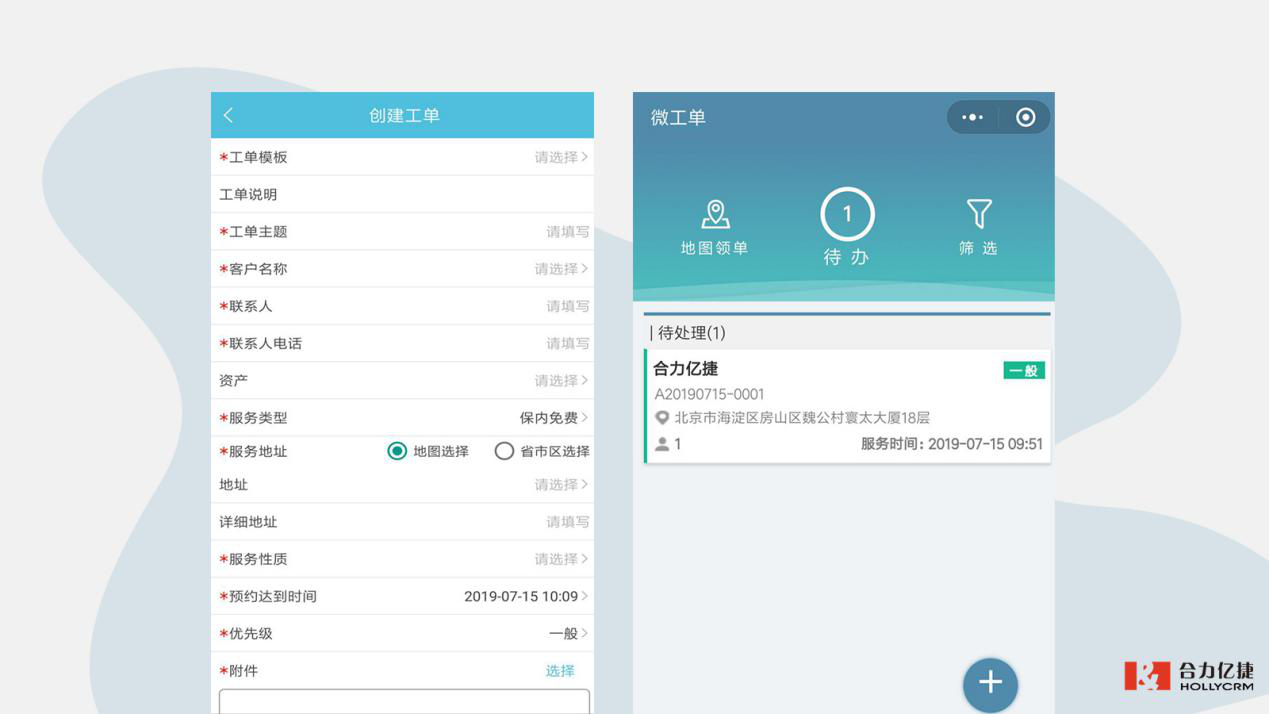The width and height of the screenshot is (1269, 714).
Task: Open the three-dots mini program menu
Action: [x=972, y=117]
